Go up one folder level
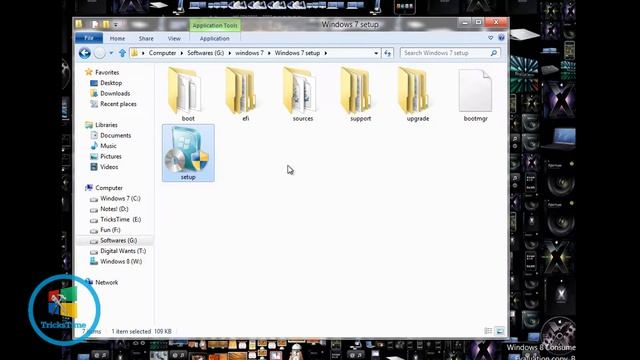 pos(122,53)
